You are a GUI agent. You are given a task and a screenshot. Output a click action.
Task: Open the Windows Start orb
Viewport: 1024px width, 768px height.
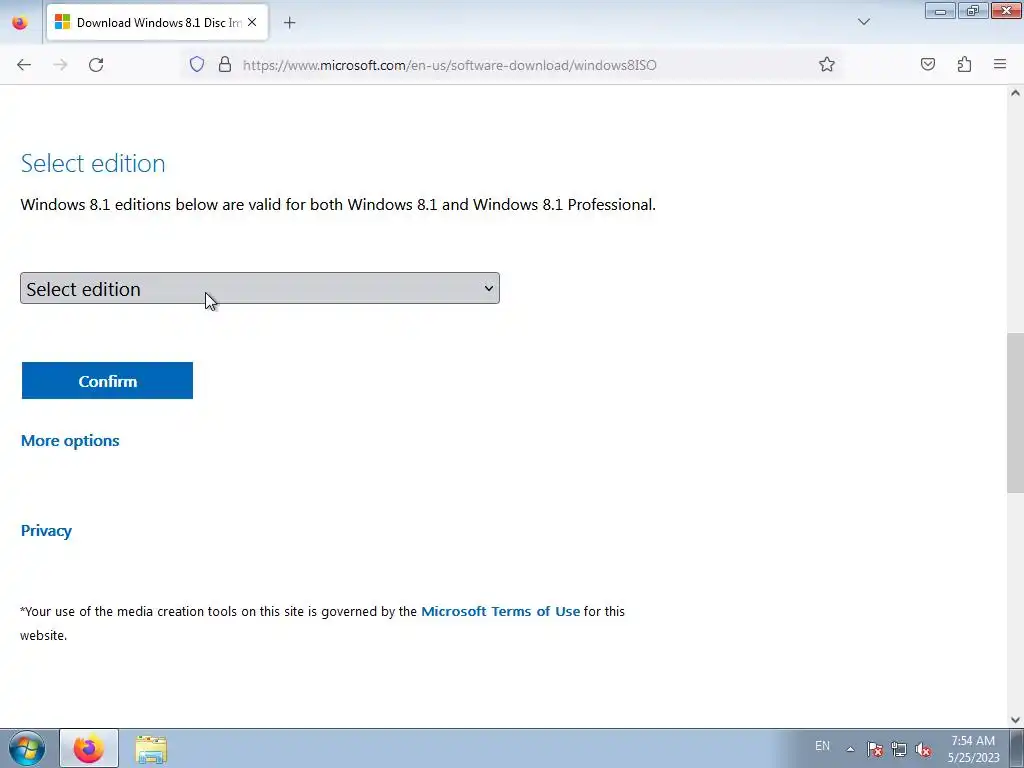click(x=27, y=748)
